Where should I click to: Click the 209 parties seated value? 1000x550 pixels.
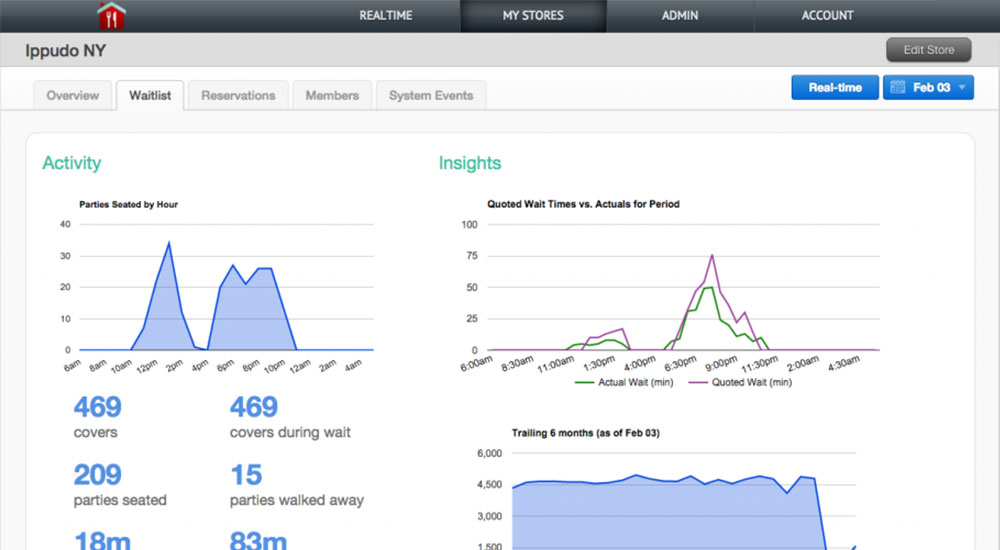(97, 474)
